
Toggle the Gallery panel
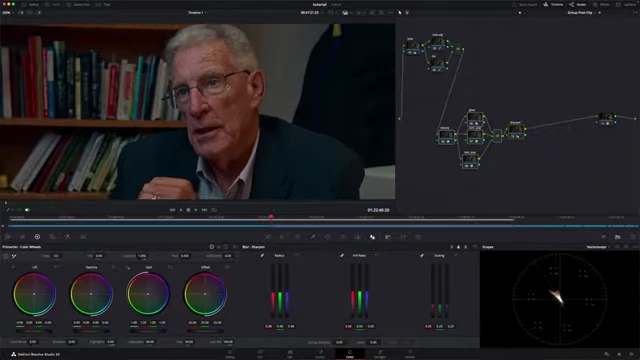[30, 4]
